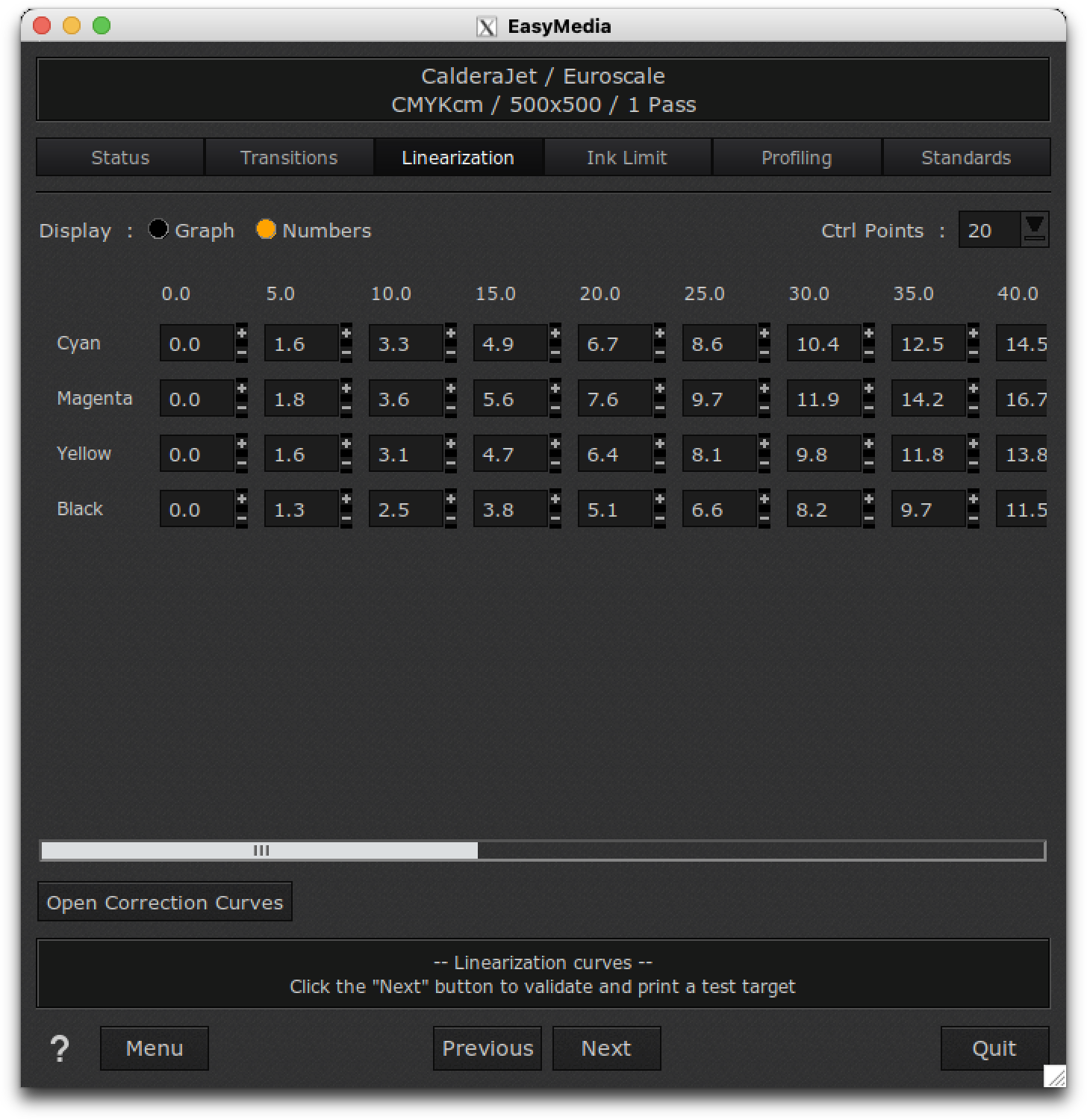Click the Cyan 40.0 field showing 14.5
The height and width of the screenshot is (1120, 1087).
[1021, 343]
